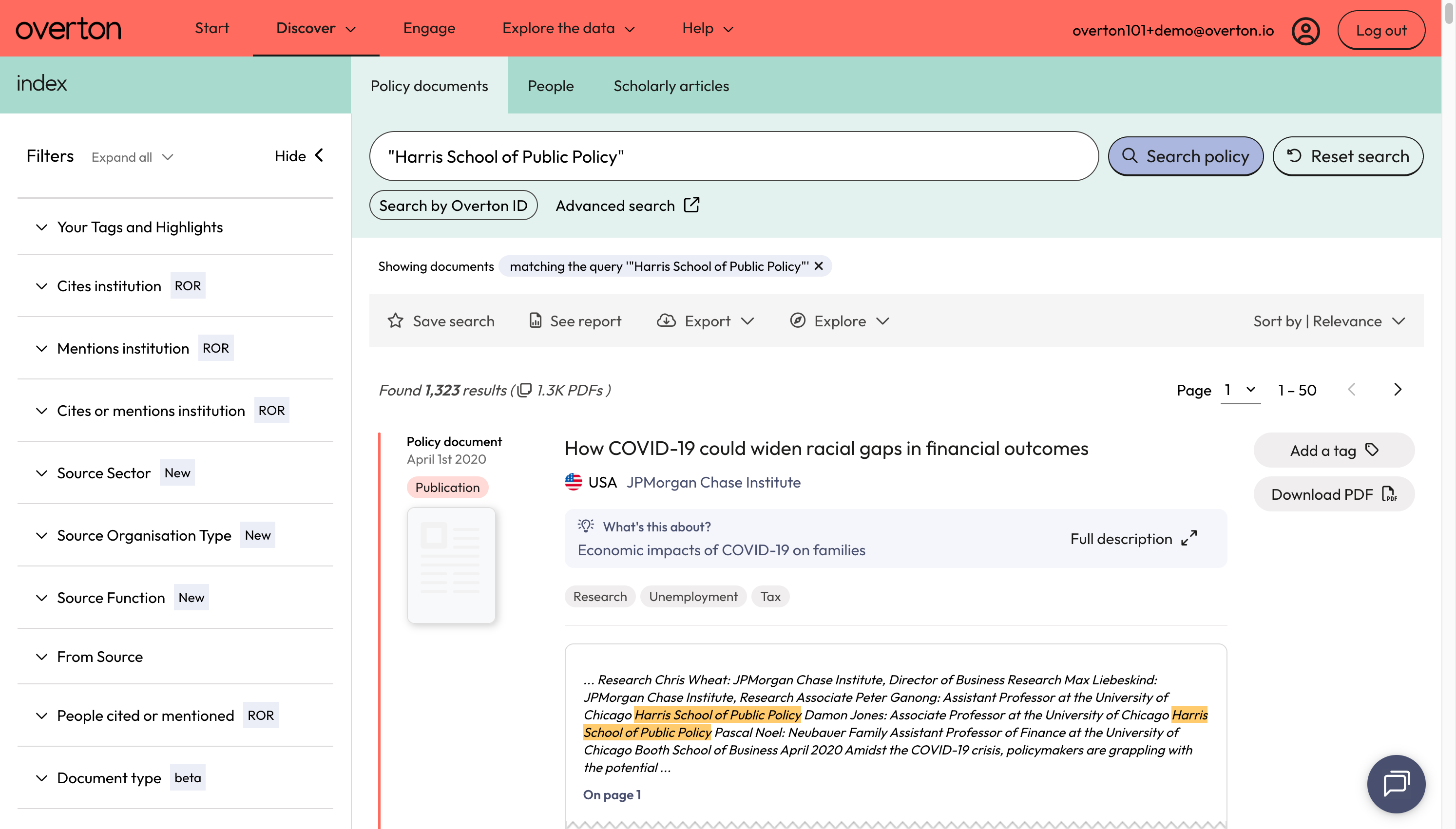Click the Save search star icon
Image resolution: width=1456 pixels, height=829 pixels.
[x=395, y=321]
